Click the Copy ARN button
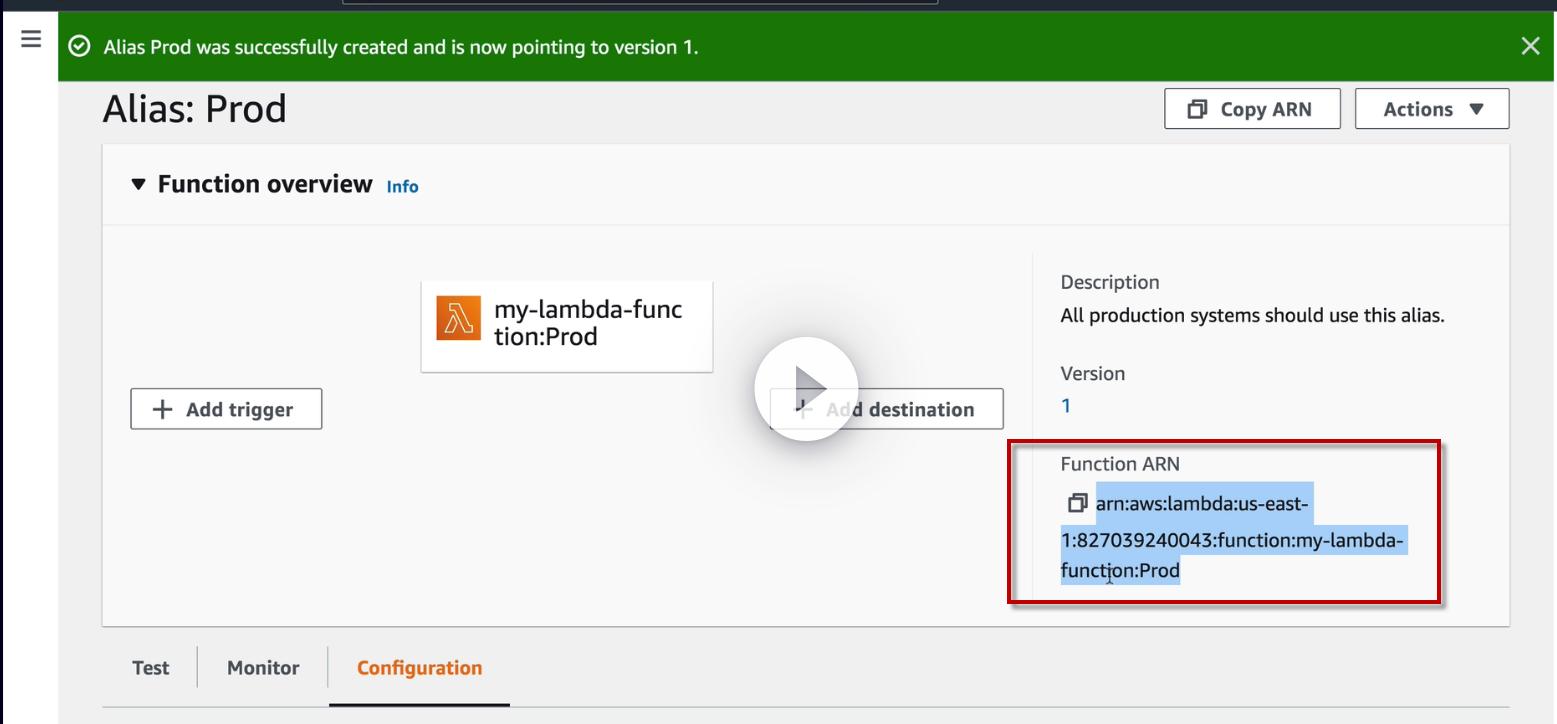The width and height of the screenshot is (1557, 724). tap(1251, 109)
